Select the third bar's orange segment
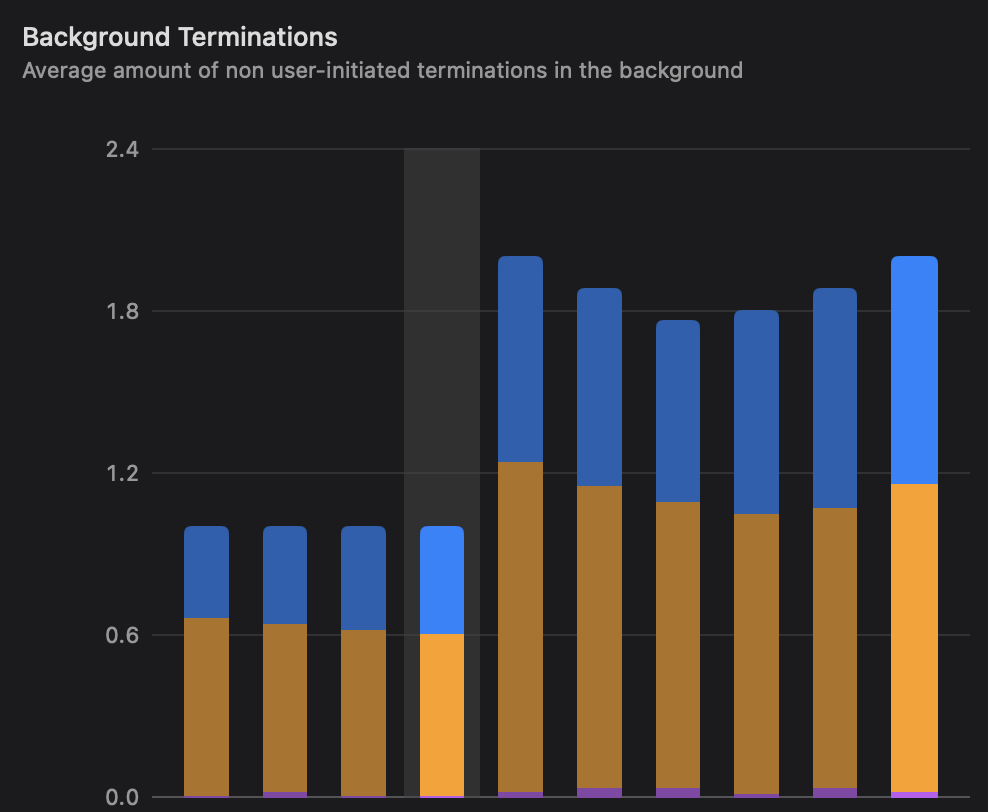 (x=363, y=712)
